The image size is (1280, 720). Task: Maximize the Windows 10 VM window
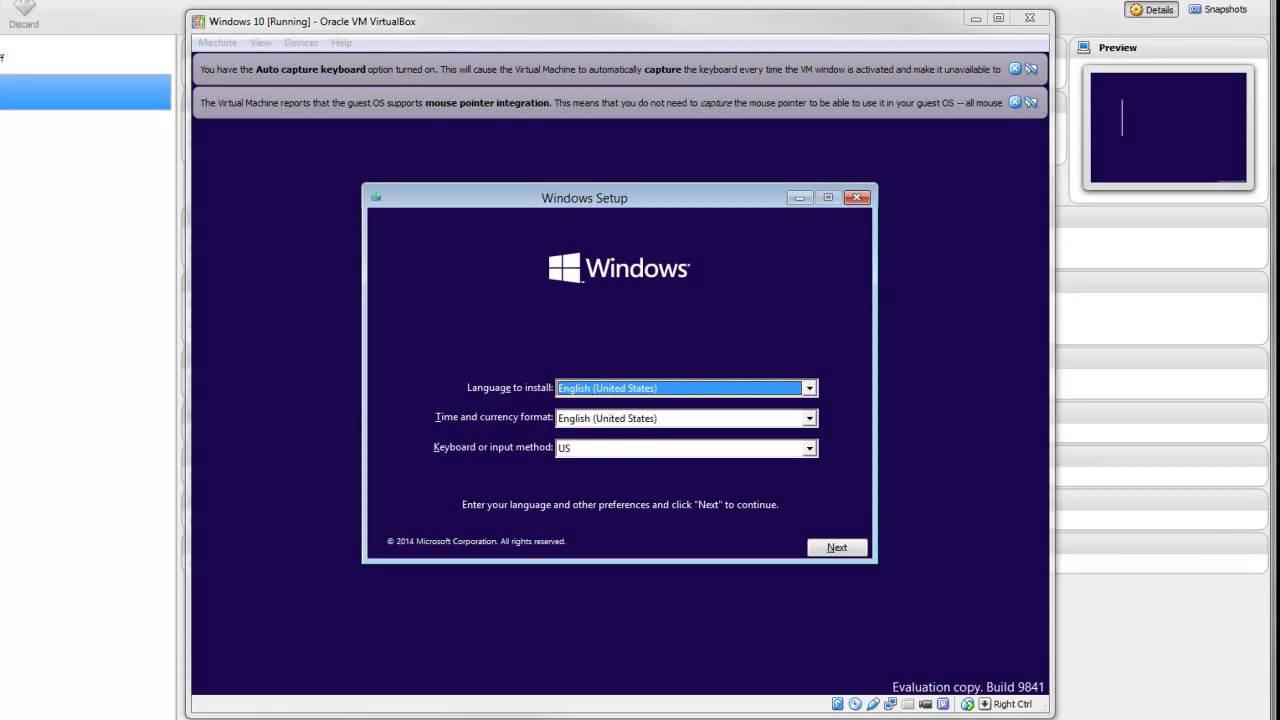[x=998, y=18]
